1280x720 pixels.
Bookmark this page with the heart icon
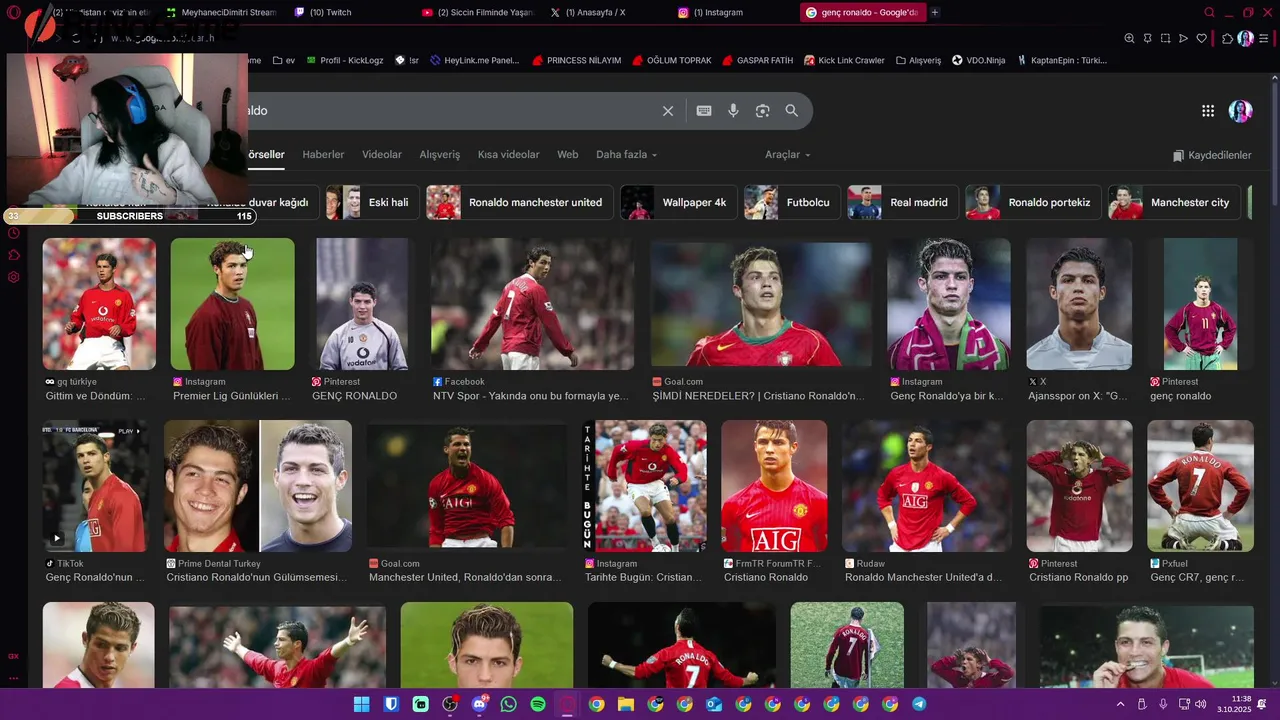[1201, 38]
